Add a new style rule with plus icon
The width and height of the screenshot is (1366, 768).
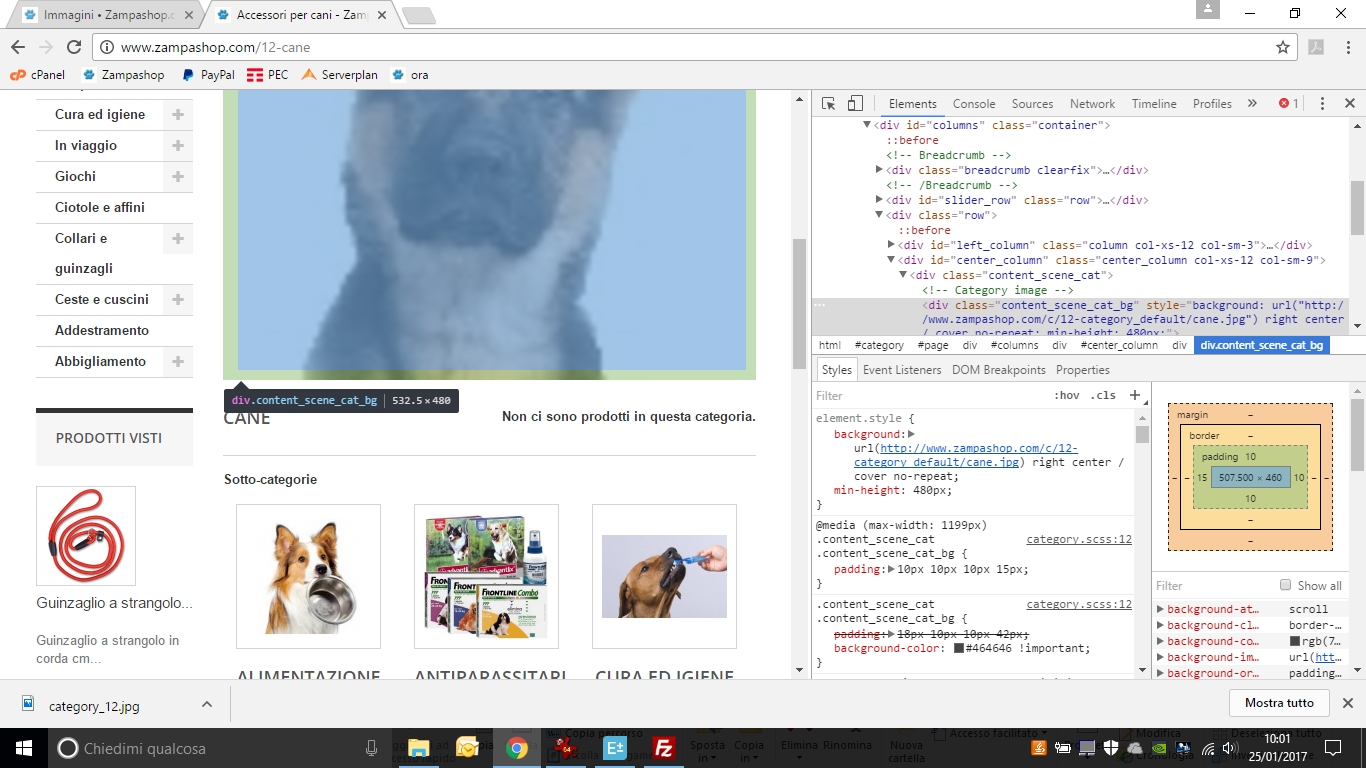click(x=1135, y=395)
